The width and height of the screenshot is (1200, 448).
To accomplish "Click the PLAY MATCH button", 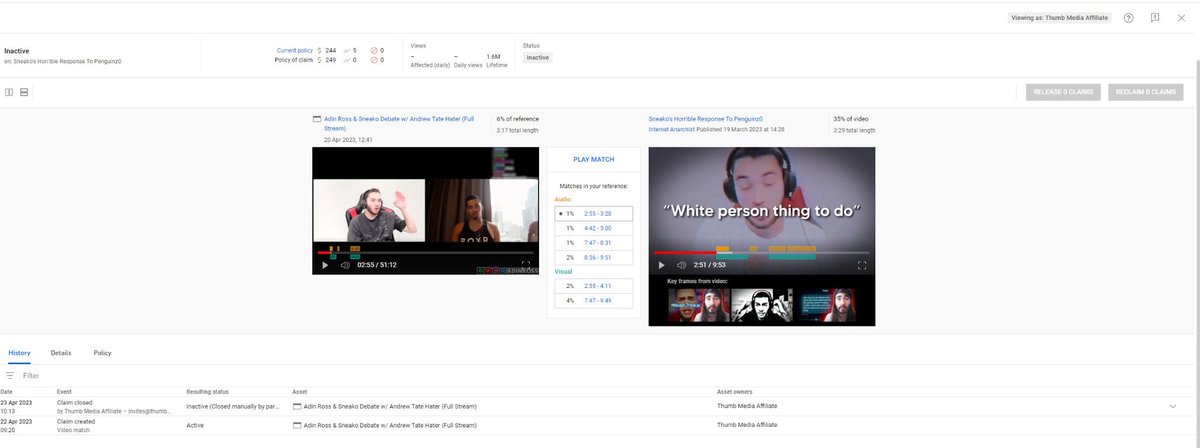I will click(594, 159).
